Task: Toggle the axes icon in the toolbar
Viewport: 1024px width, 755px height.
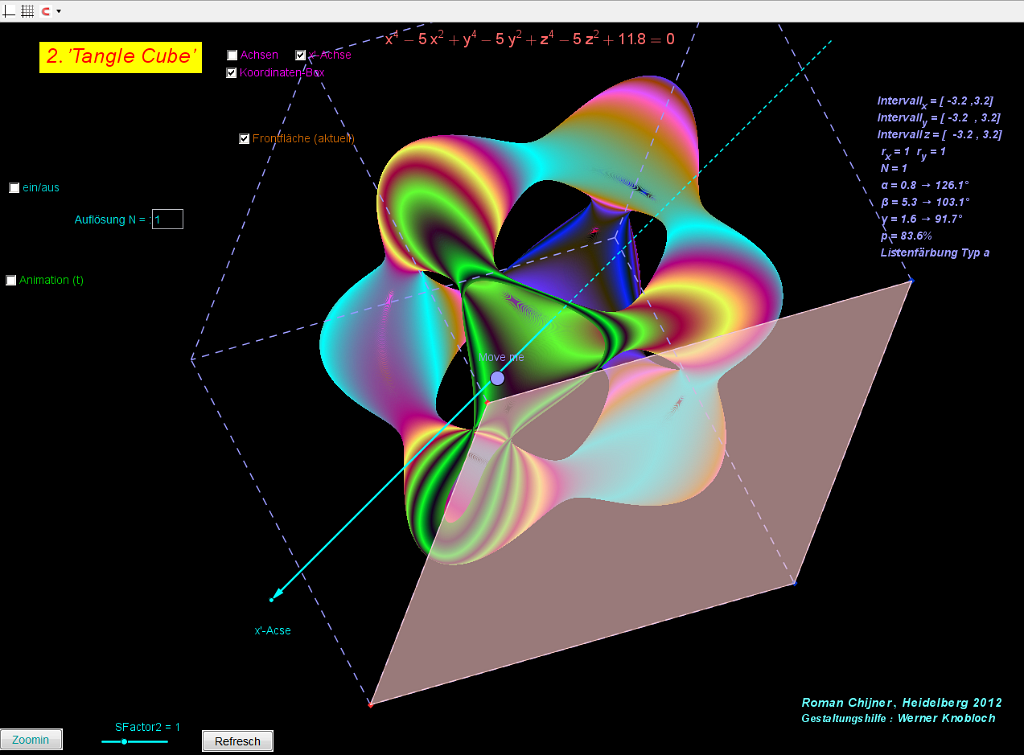Action: 10,11
